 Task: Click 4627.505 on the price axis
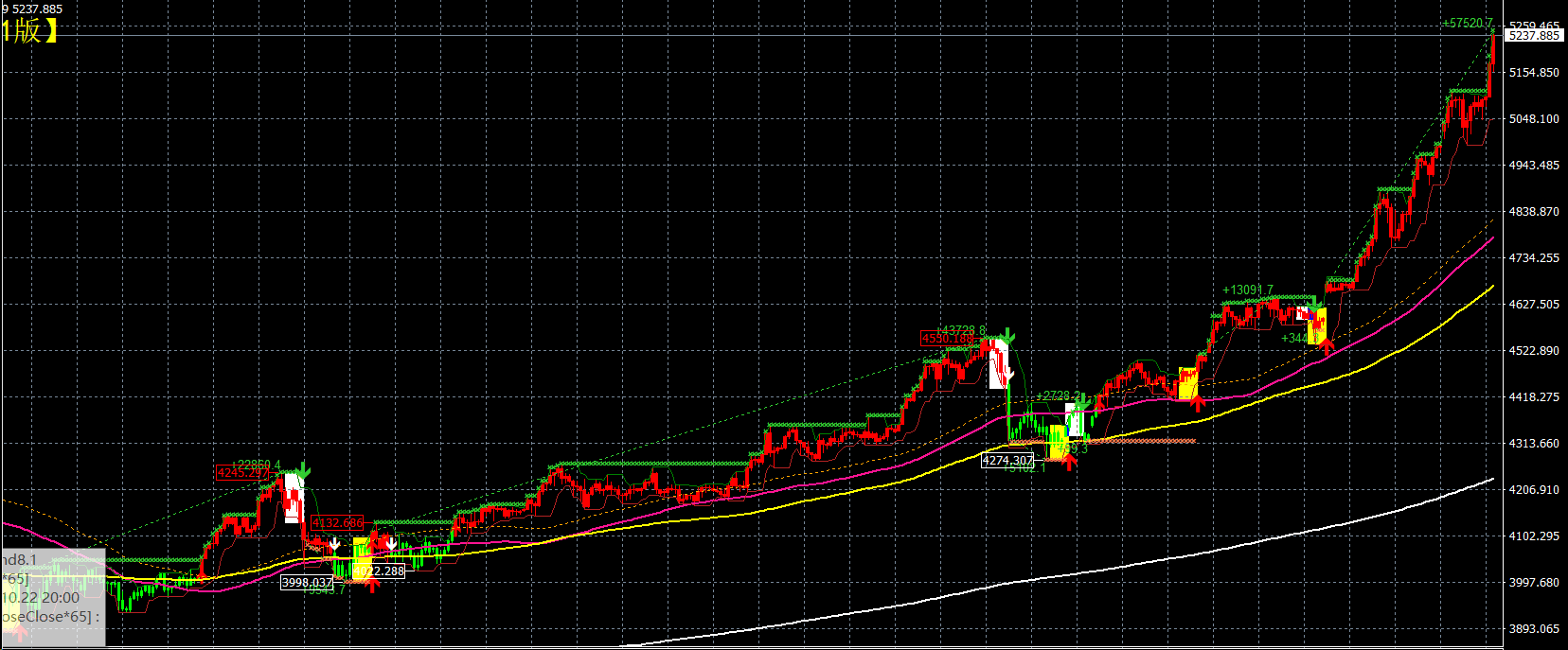(x=1534, y=304)
